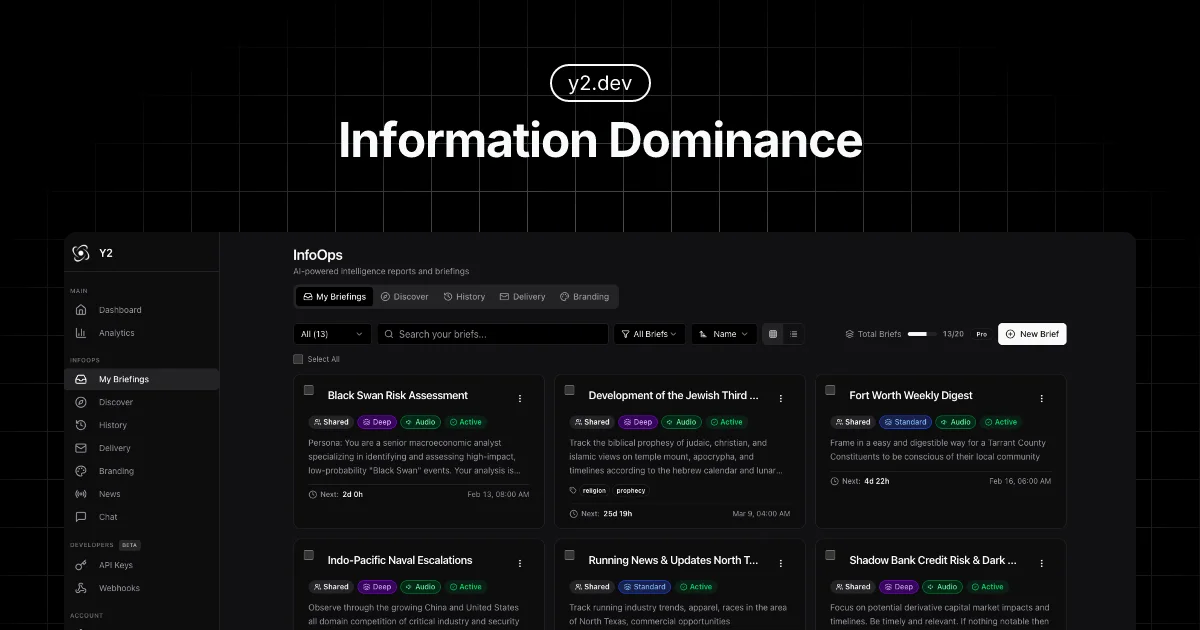This screenshot has height=630, width=1200.
Task: Check the Select All checkbox
Action: coord(298,359)
